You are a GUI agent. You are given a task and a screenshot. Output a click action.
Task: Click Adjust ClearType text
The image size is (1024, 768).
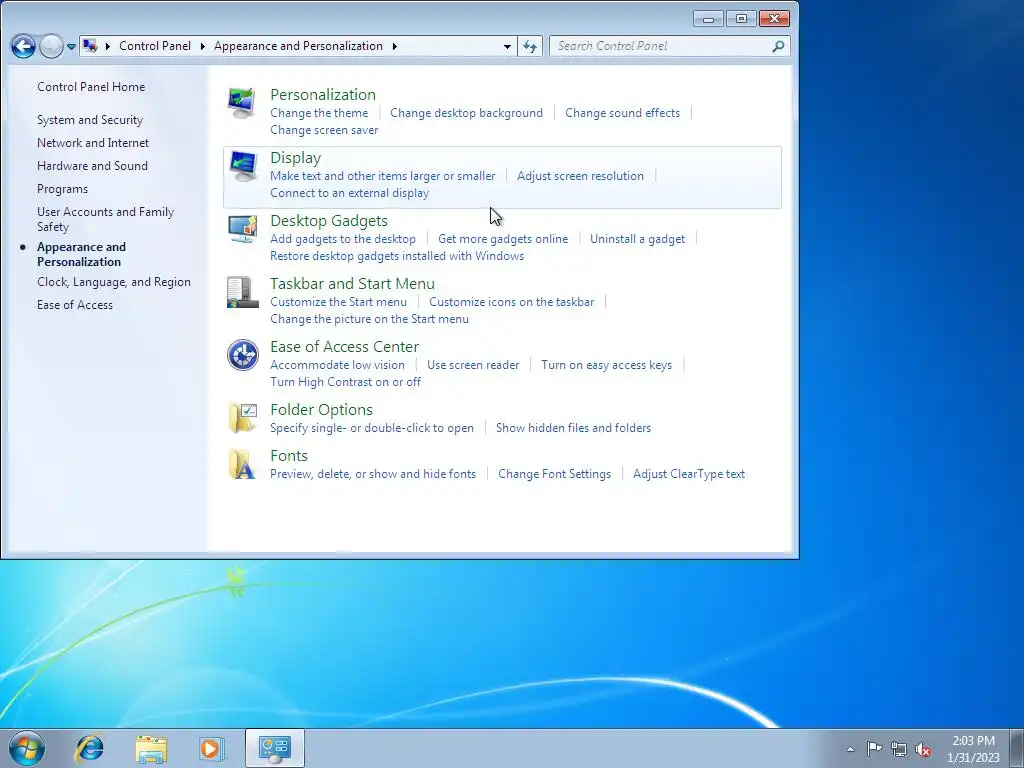point(689,474)
